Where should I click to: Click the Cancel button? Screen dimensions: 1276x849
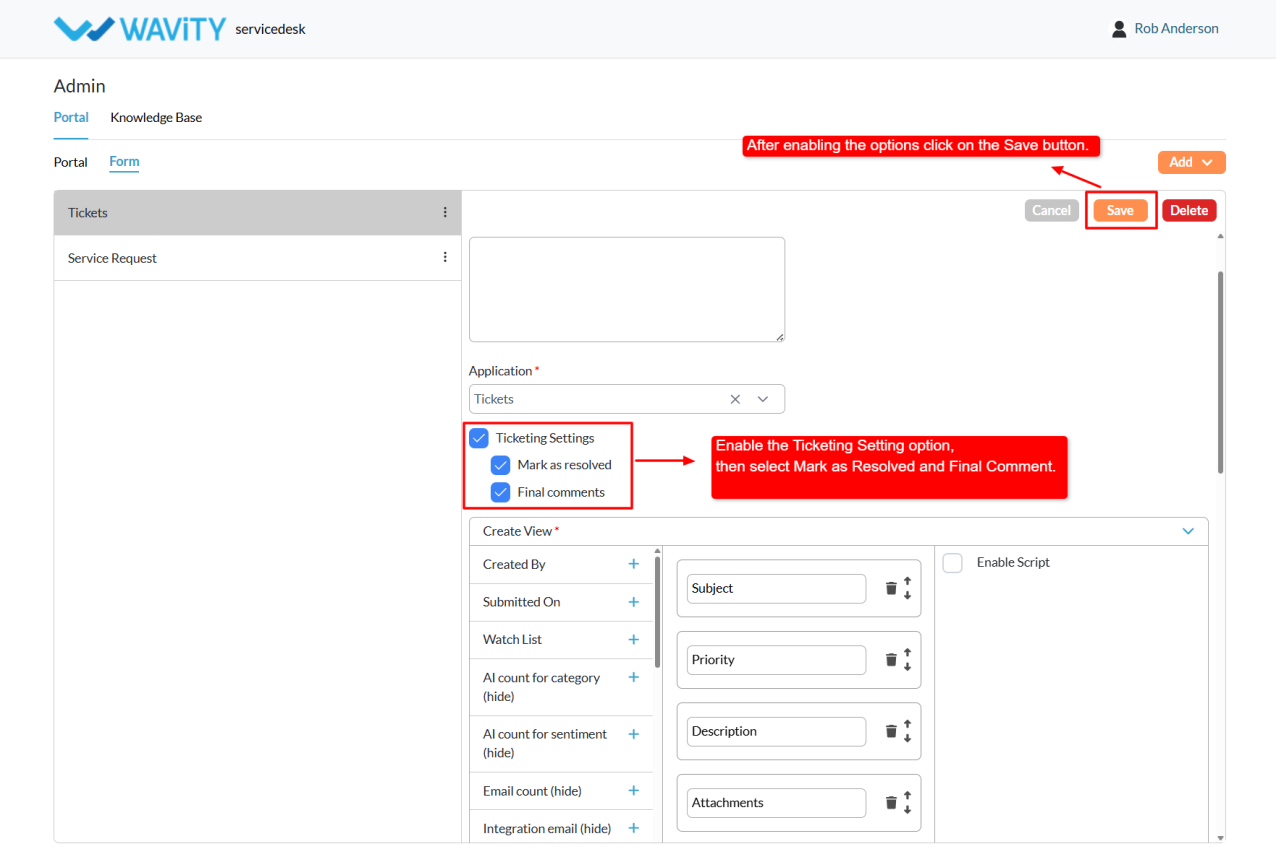pyautogui.click(x=1052, y=210)
